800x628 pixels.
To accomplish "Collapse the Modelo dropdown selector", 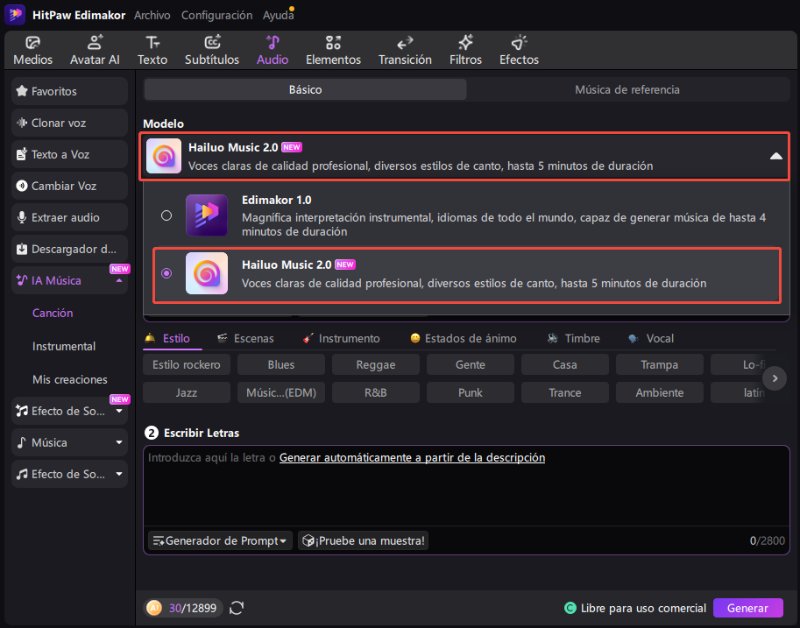I will pyautogui.click(x=775, y=156).
